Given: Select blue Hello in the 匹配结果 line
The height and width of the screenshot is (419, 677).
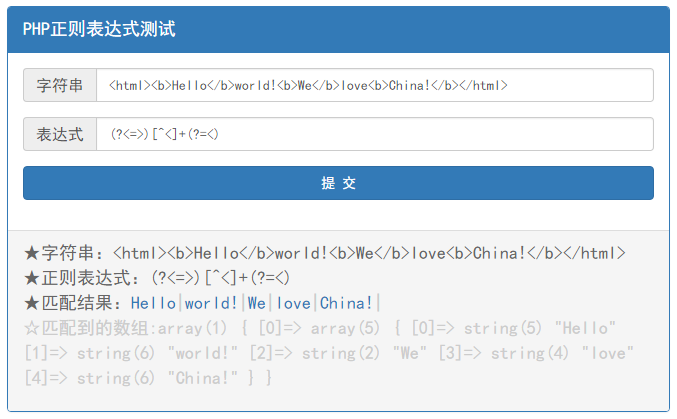Looking at the screenshot, I should point(153,303).
